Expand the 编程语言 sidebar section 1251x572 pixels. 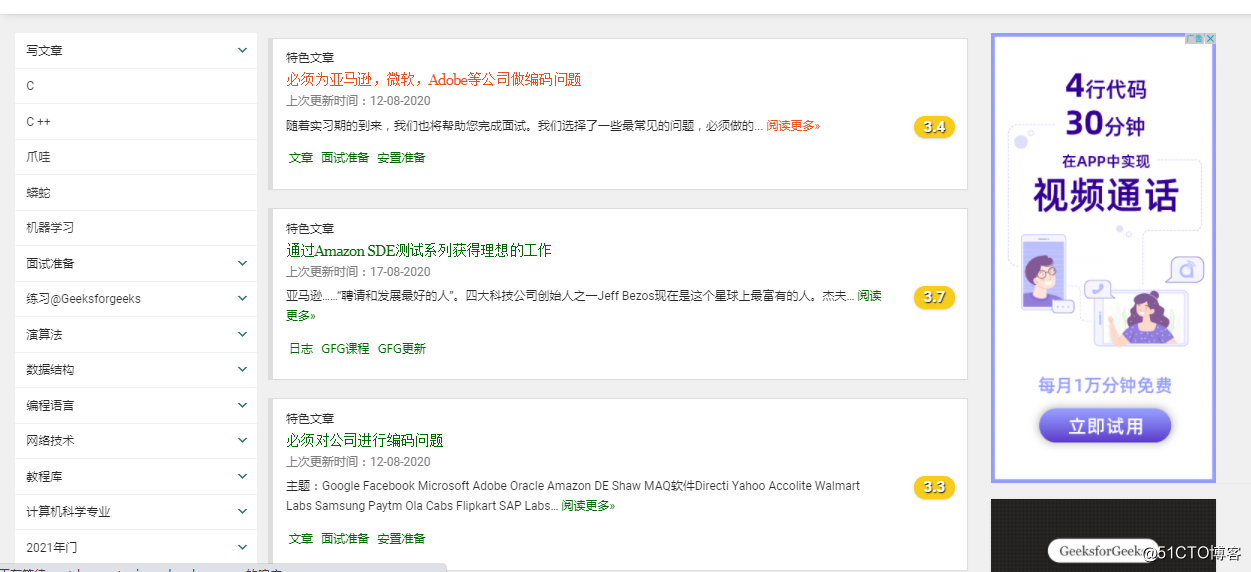243,405
